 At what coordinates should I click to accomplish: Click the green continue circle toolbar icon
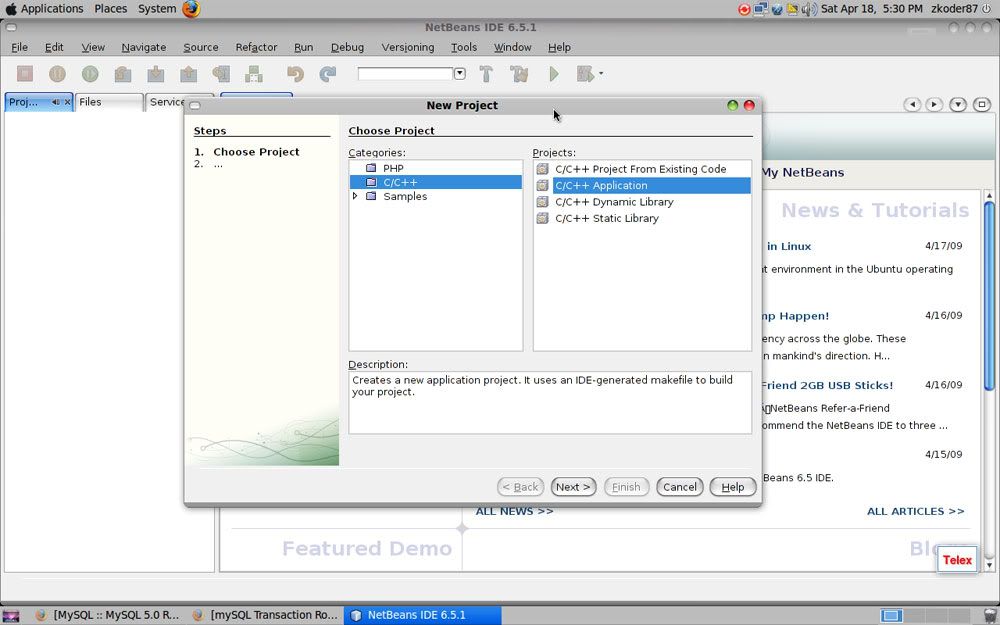pyautogui.click(x=90, y=74)
